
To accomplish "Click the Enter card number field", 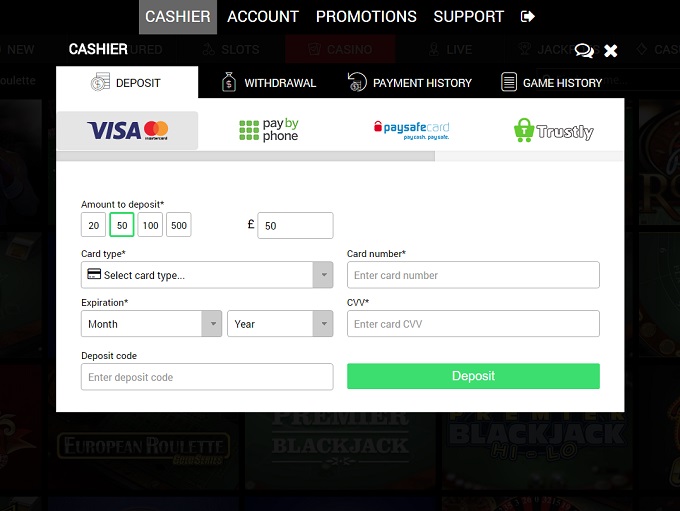I will tap(473, 275).
